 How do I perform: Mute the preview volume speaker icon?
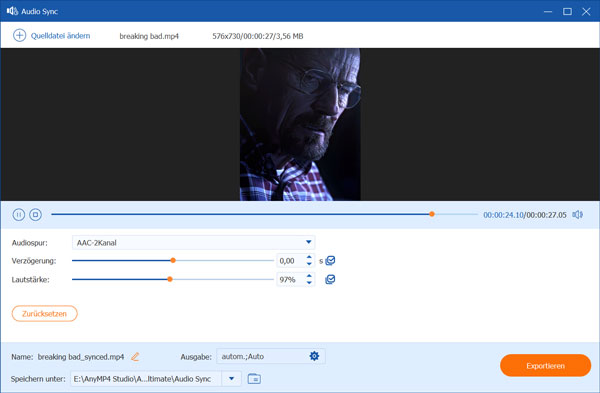point(578,215)
